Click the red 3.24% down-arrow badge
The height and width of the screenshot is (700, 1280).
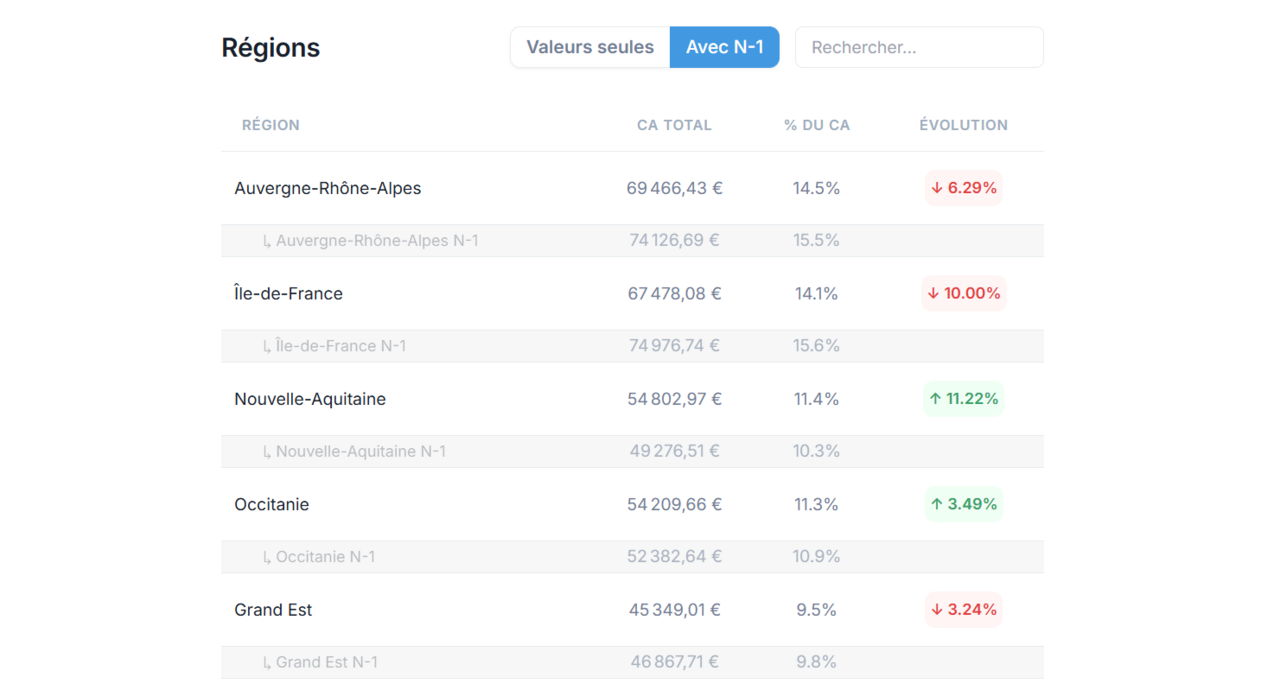click(963, 610)
